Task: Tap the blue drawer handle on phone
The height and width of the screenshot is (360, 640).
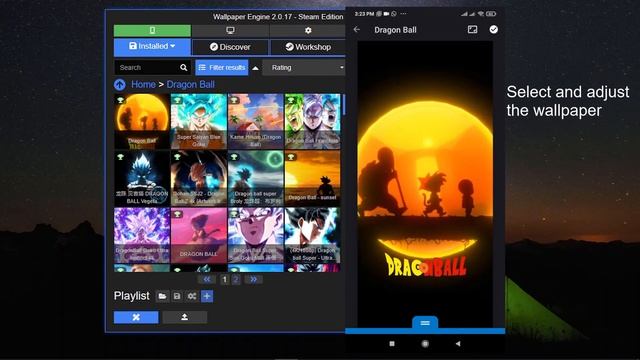Action: pos(425,323)
